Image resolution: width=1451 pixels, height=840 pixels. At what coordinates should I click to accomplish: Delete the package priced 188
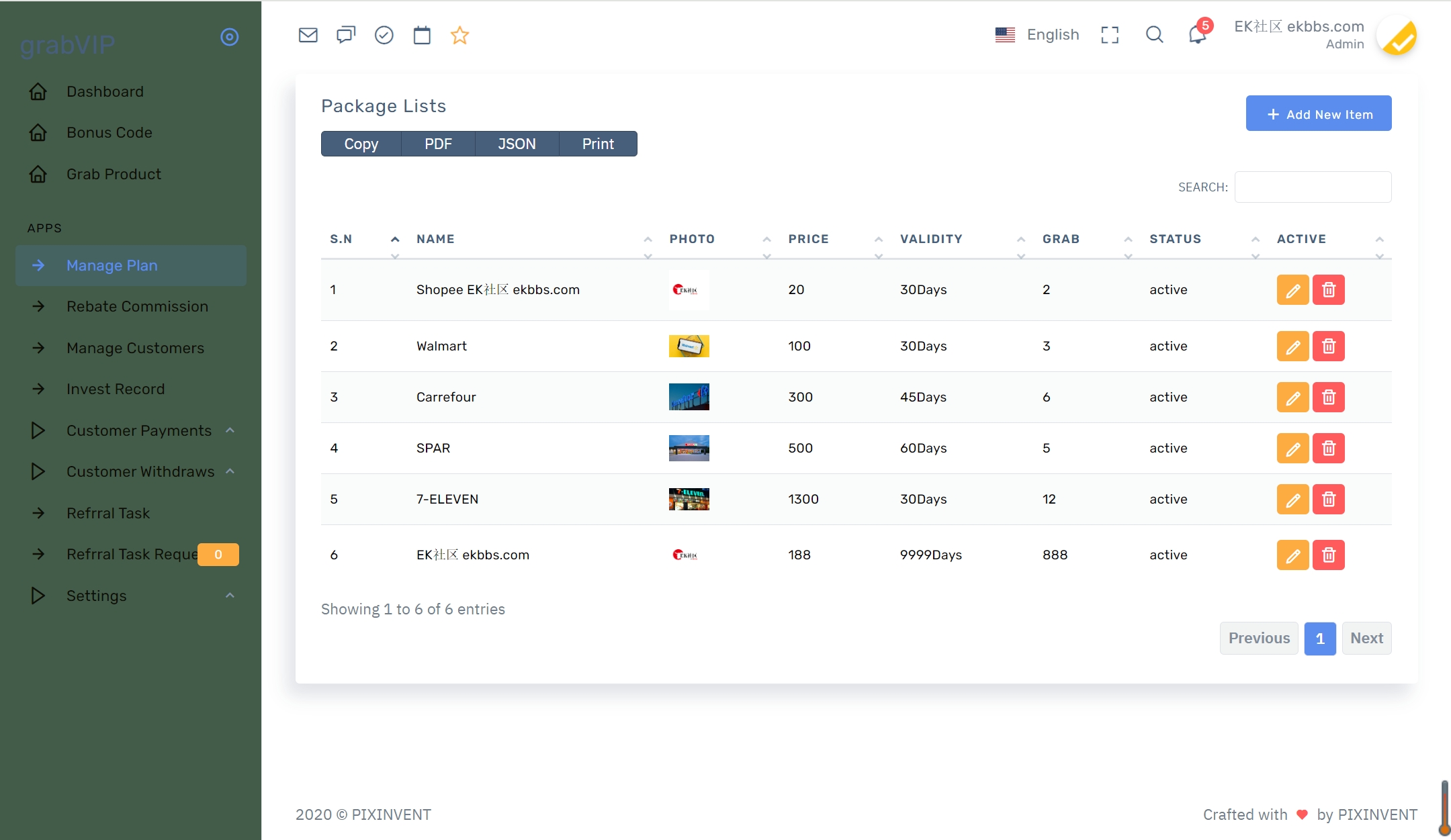pos(1329,555)
